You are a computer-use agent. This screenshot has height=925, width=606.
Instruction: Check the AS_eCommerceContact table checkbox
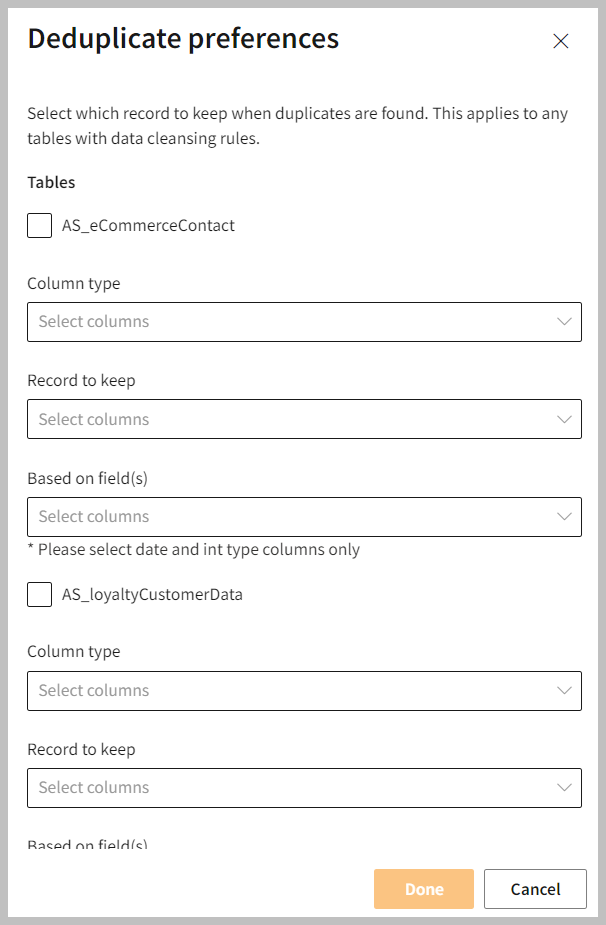click(x=40, y=226)
